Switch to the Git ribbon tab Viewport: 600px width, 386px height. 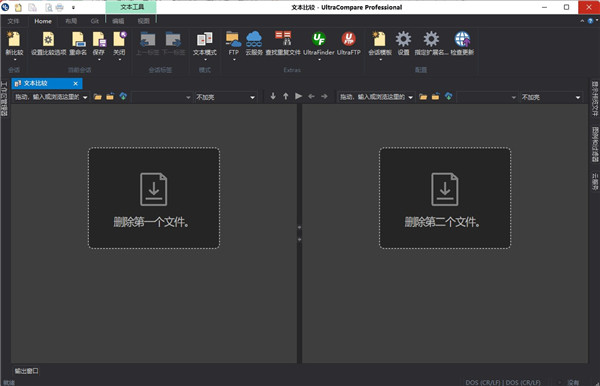tap(95, 21)
